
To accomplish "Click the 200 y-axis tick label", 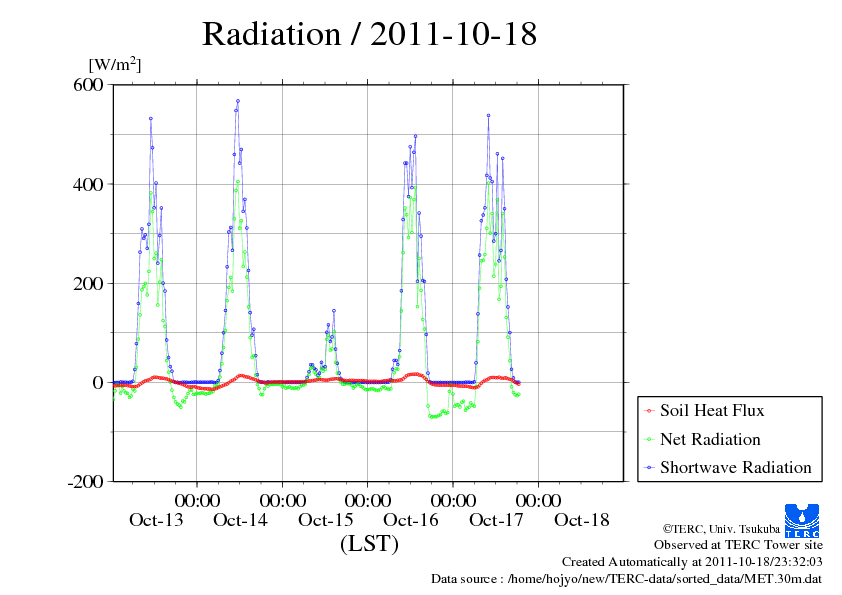I will tap(88, 284).
